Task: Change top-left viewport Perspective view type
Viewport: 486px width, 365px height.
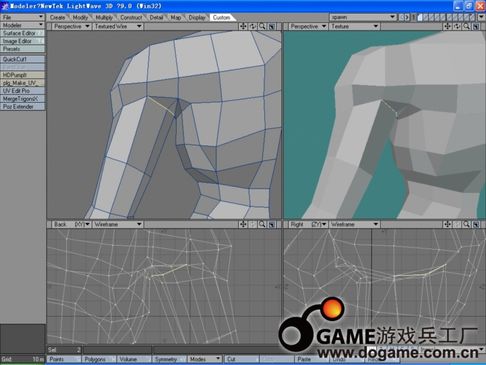Action: [71, 26]
